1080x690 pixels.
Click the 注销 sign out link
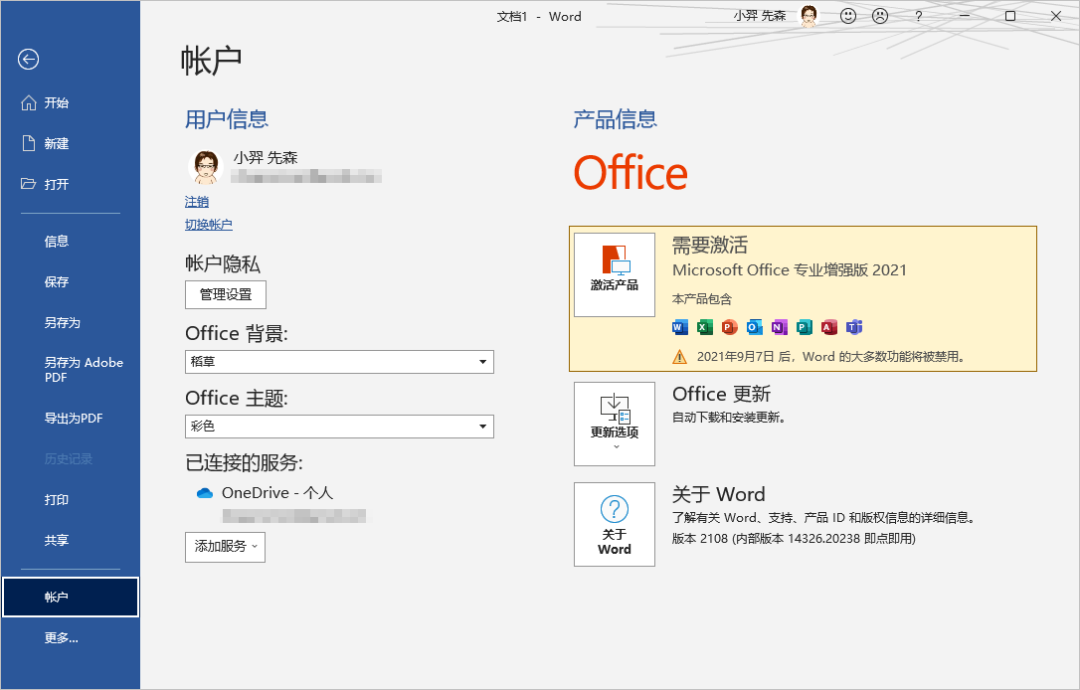197,202
